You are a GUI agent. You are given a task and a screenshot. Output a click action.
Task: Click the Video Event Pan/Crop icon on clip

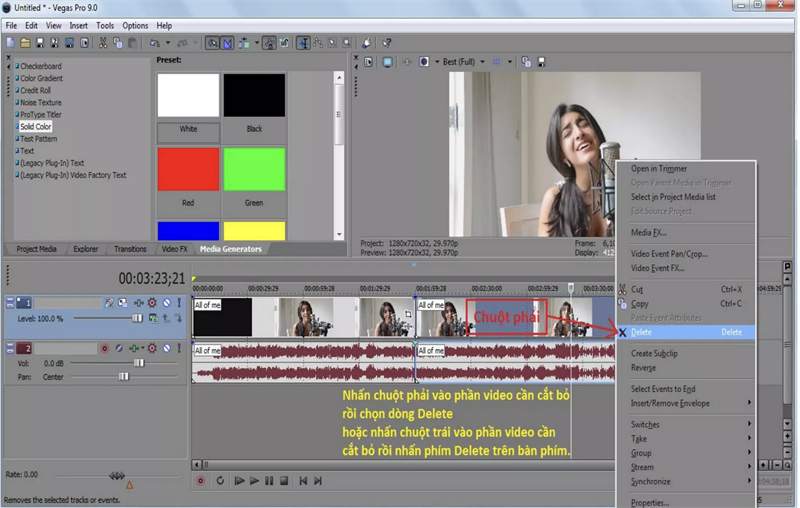click(x=408, y=315)
